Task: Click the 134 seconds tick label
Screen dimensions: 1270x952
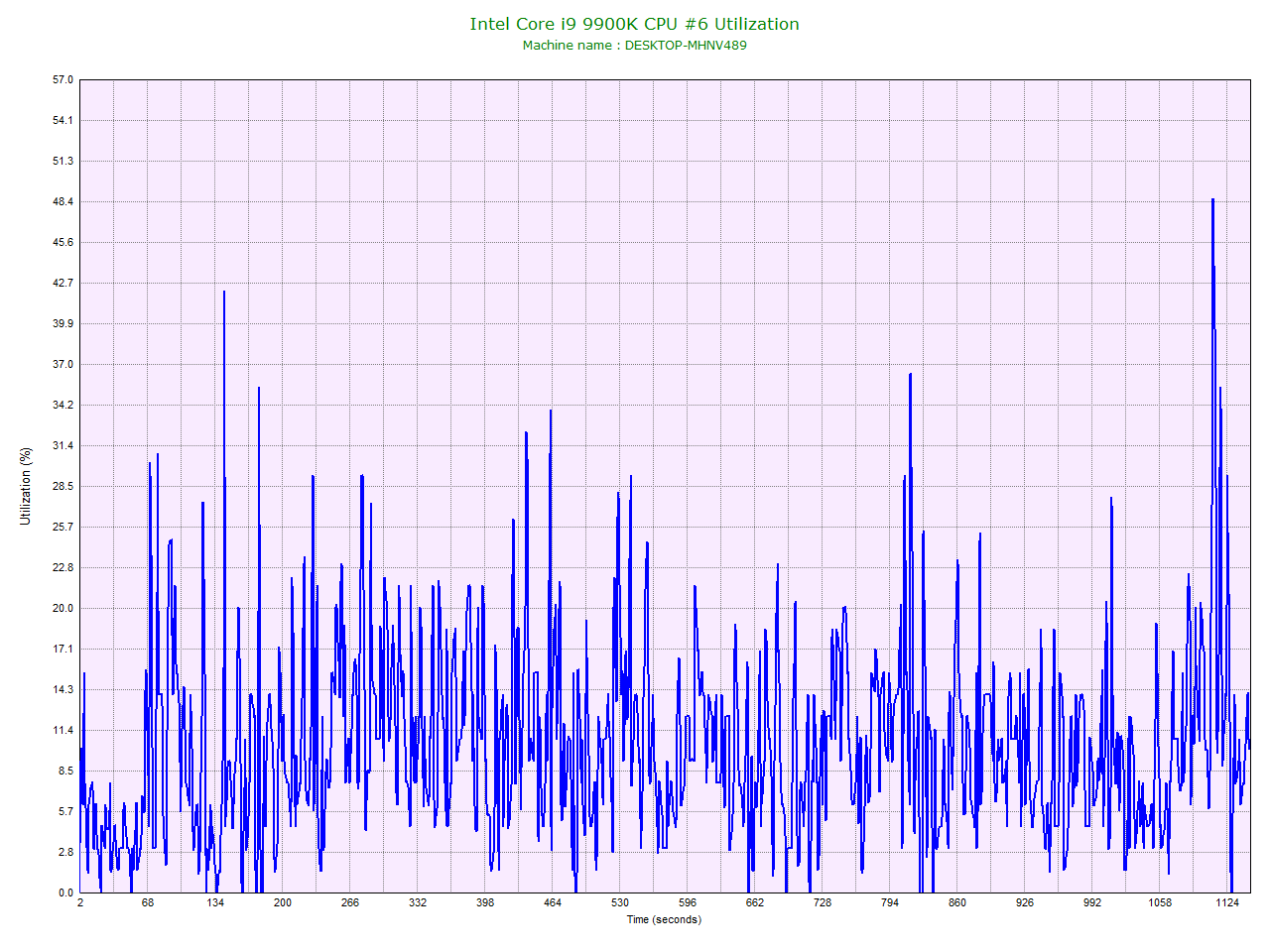Action: tap(215, 902)
